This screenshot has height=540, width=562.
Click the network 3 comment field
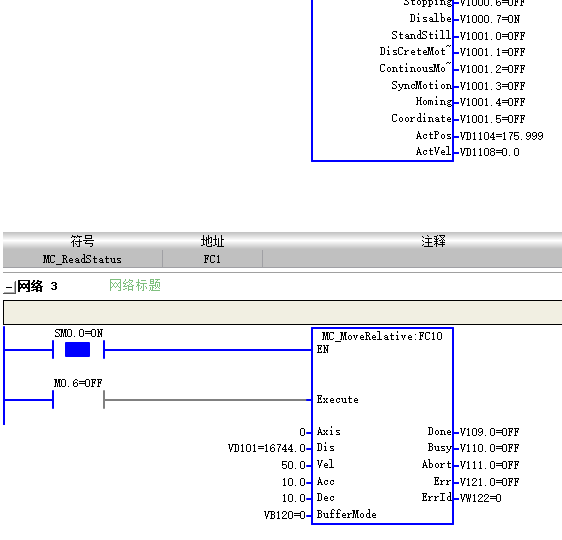(x=282, y=312)
